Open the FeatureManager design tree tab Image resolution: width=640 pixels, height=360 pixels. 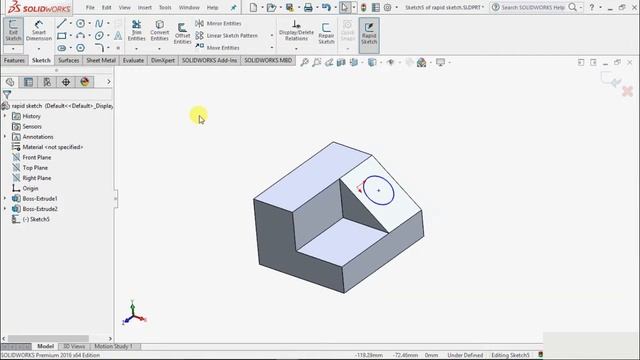(10, 82)
